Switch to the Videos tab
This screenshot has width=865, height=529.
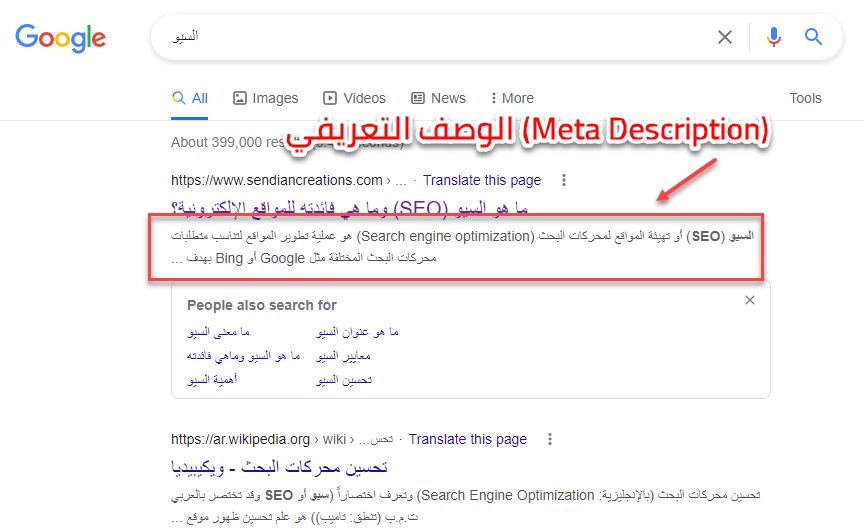click(354, 98)
